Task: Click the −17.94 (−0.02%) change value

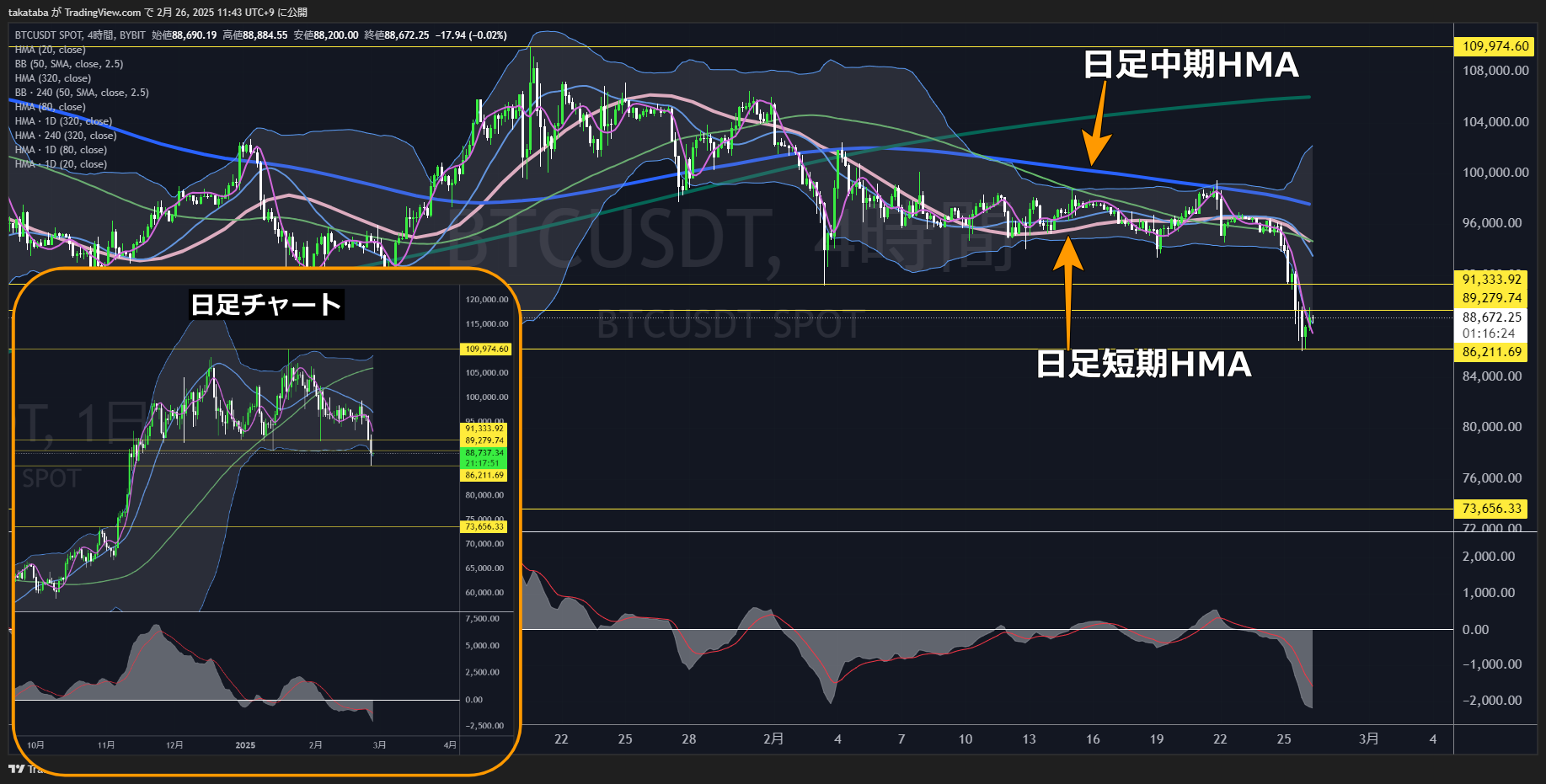Action: click(x=471, y=35)
